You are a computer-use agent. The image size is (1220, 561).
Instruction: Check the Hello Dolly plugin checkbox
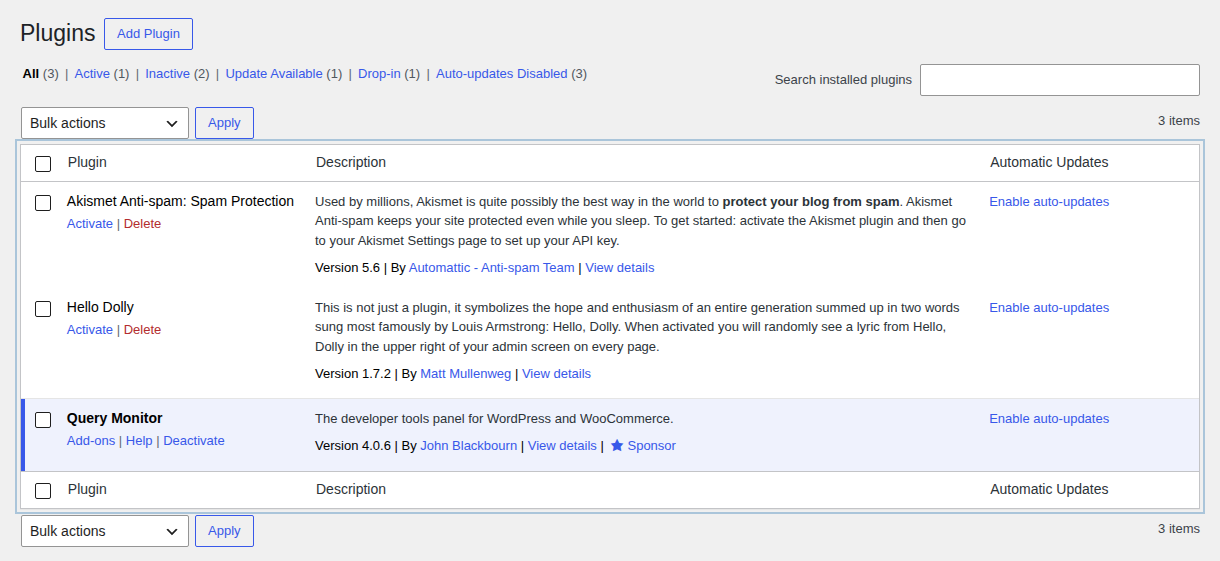click(43, 309)
